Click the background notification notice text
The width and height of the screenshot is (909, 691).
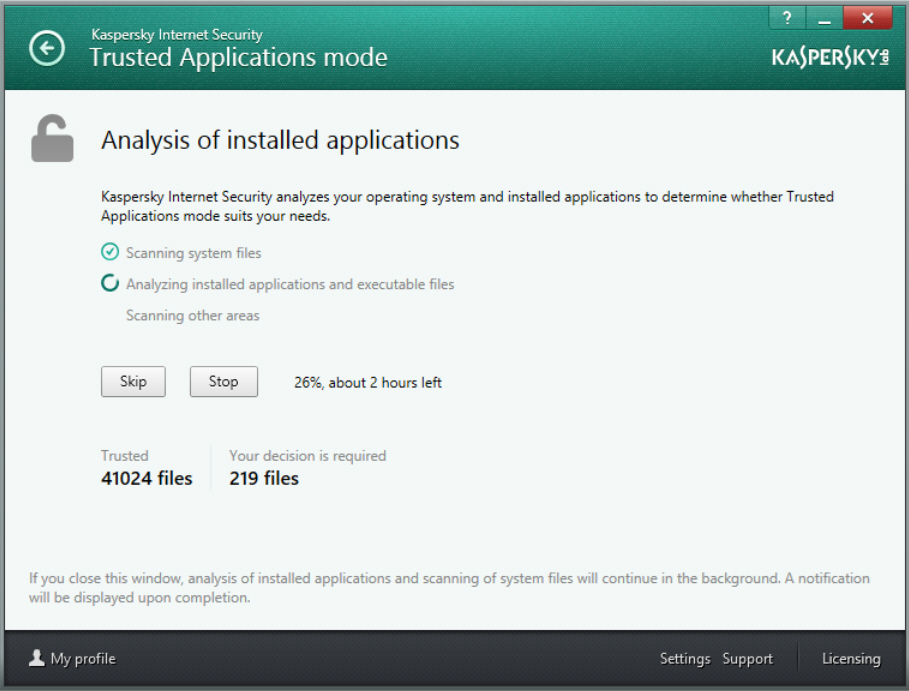449,588
